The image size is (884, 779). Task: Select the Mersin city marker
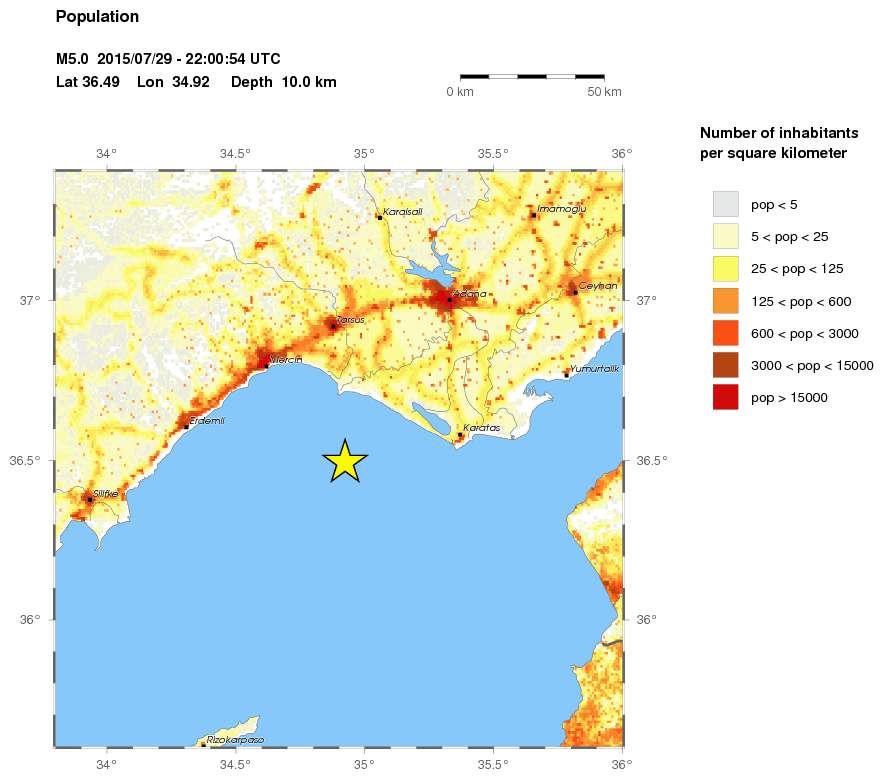coord(265,365)
